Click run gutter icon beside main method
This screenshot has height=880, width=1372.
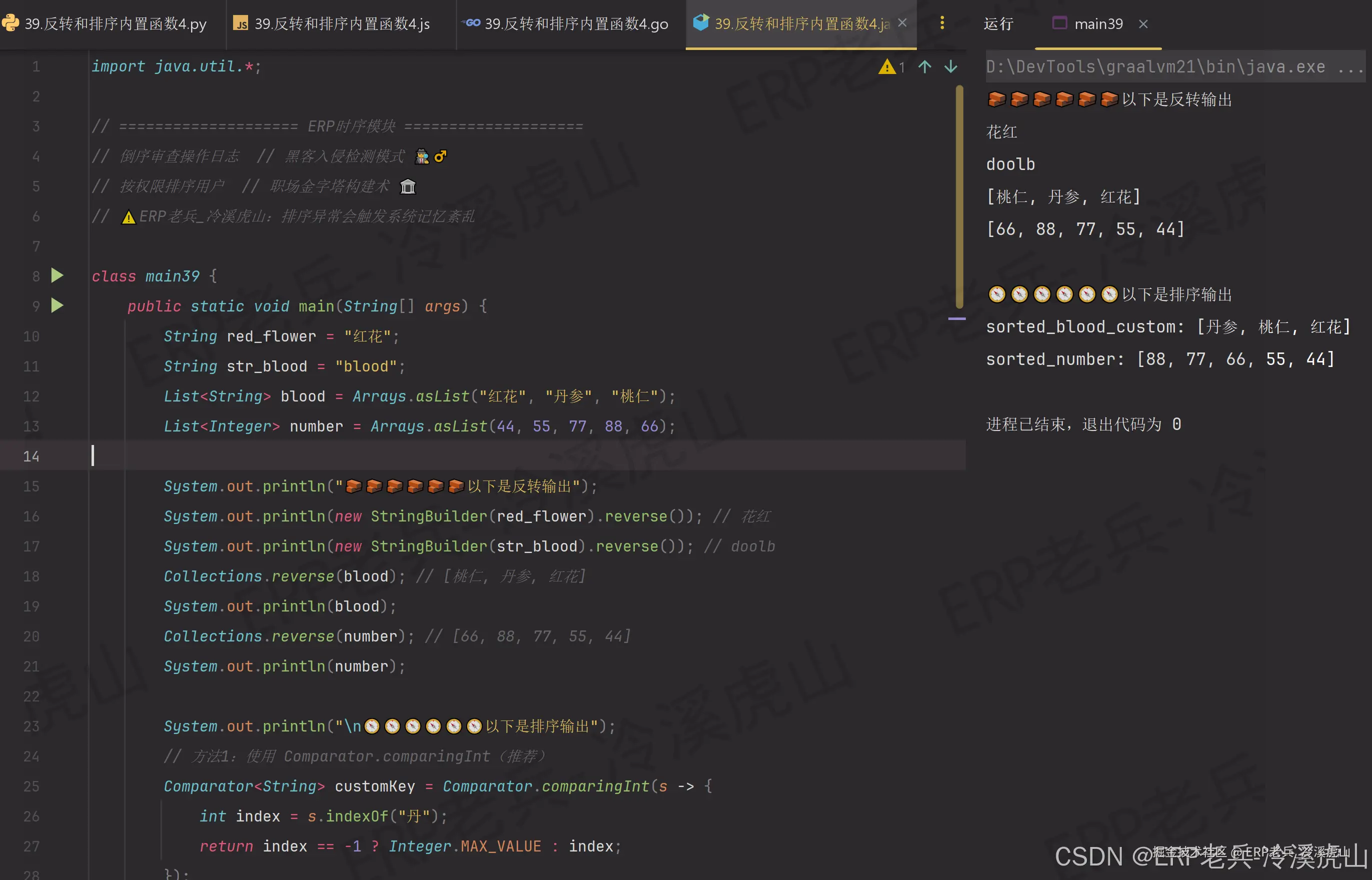(57, 305)
